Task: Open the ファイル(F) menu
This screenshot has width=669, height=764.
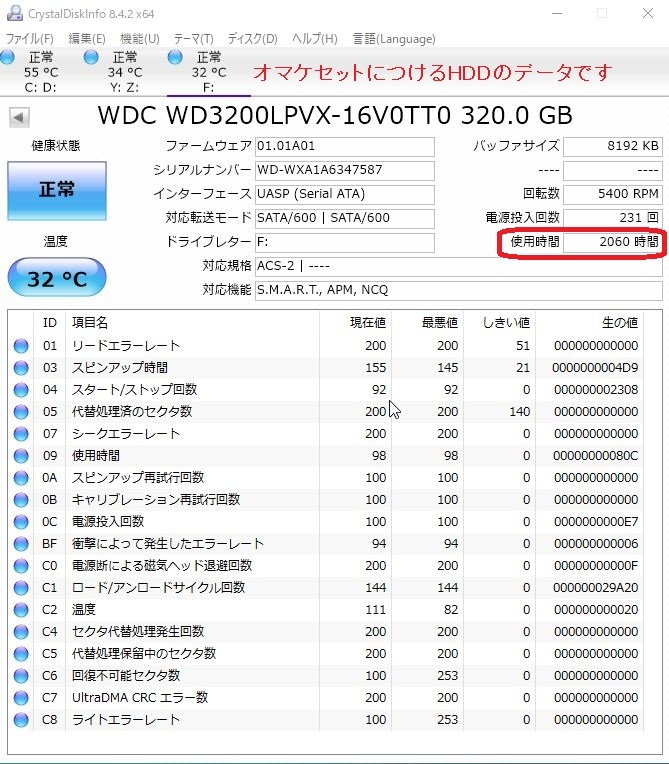Action: point(29,38)
